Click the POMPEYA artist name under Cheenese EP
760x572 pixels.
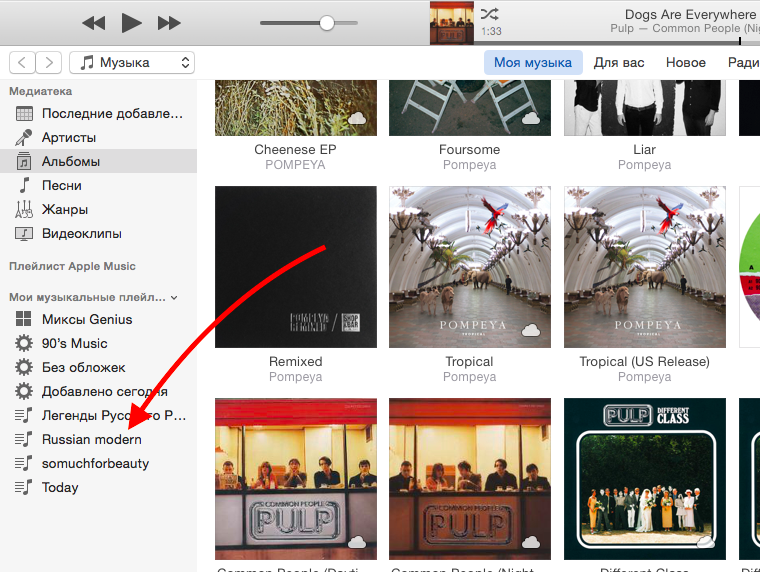pos(295,165)
